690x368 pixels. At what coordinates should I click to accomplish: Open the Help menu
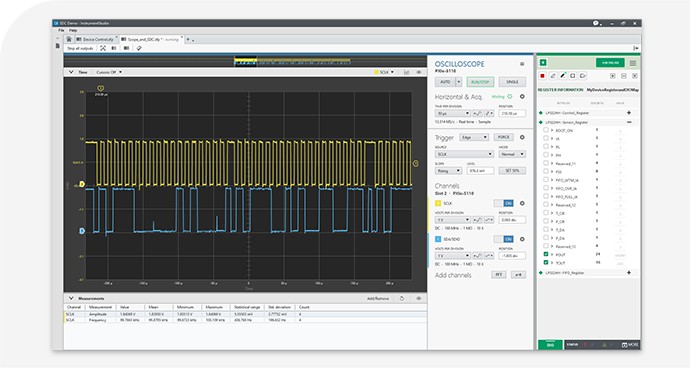[73, 30]
